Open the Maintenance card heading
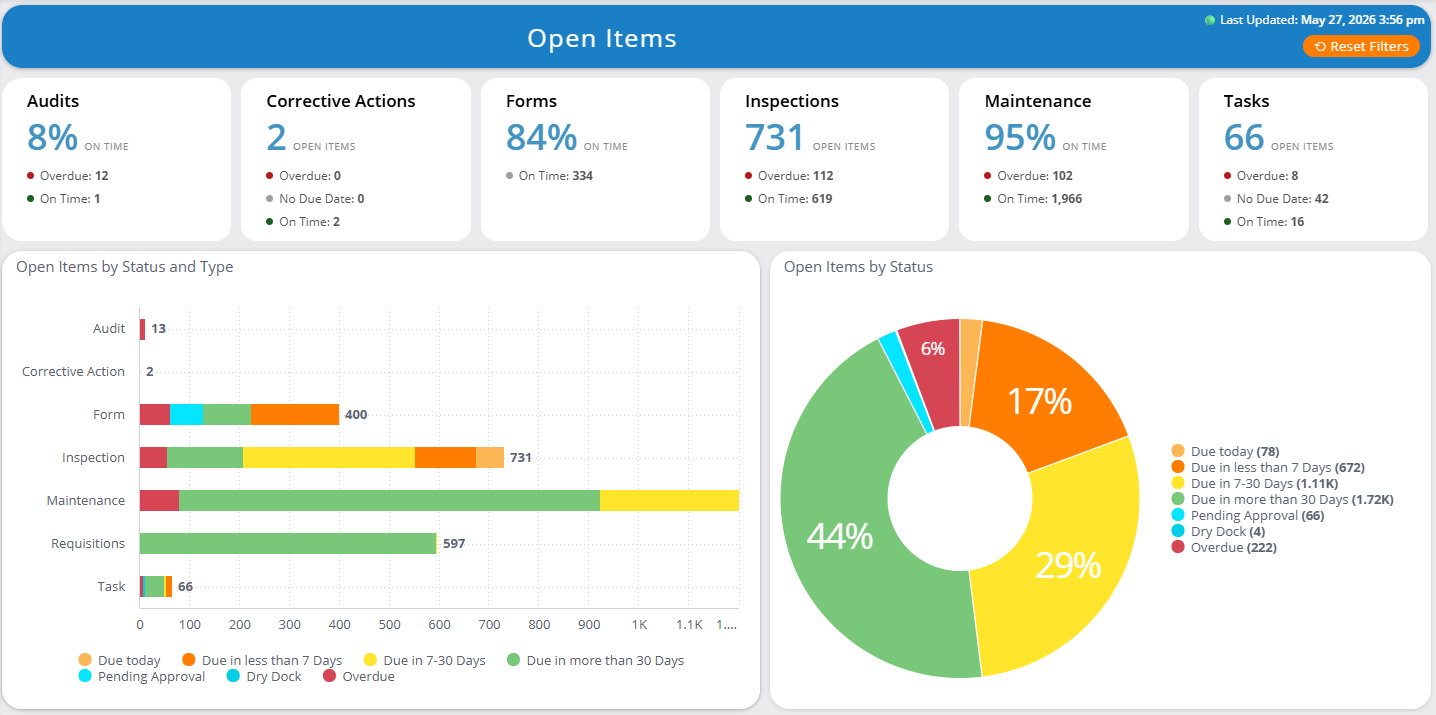The image size is (1436, 715). pyautogui.click(x=1038, y=101)
